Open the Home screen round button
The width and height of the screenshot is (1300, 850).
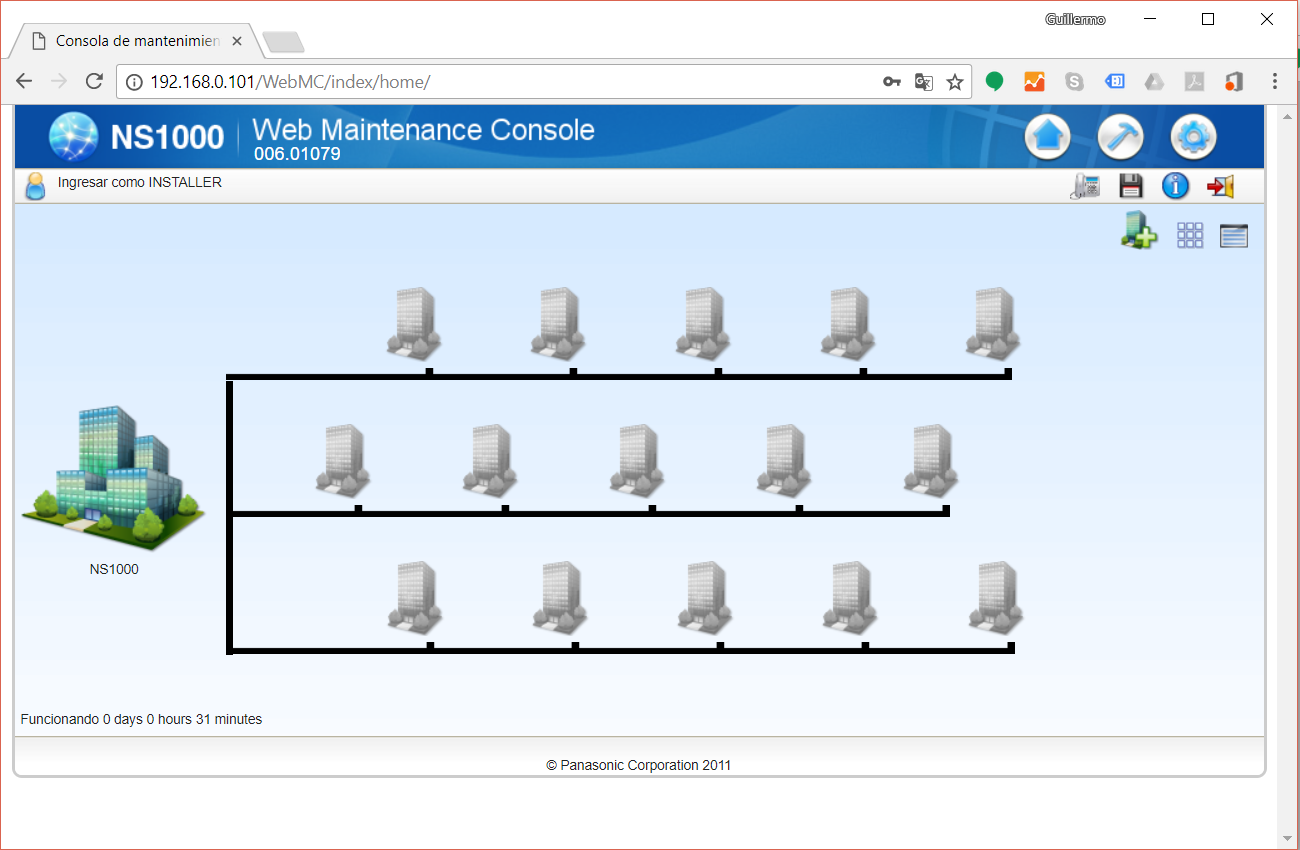click(1047, 137)
